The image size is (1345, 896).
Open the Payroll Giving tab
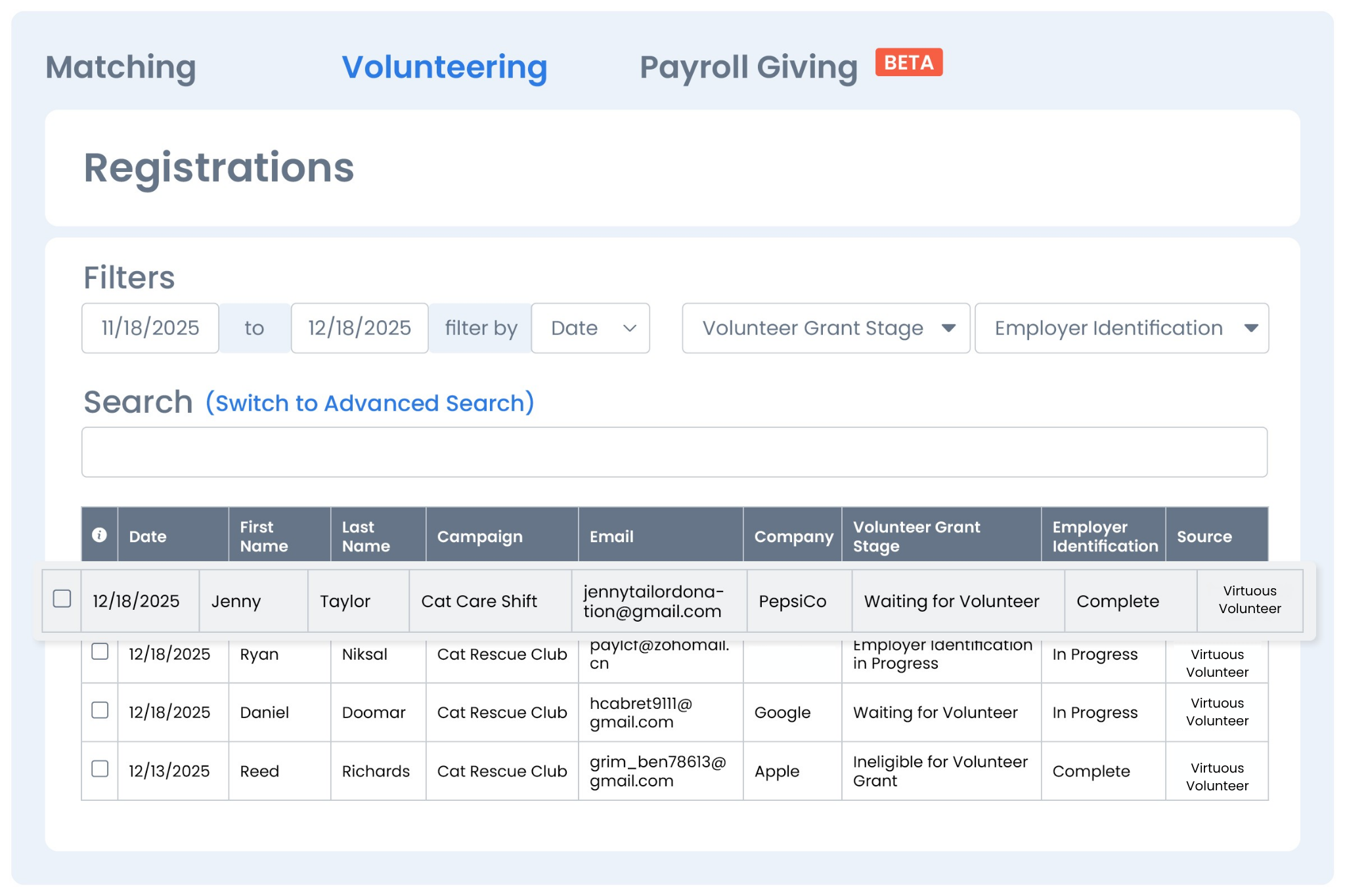click(x=748, y=68)
